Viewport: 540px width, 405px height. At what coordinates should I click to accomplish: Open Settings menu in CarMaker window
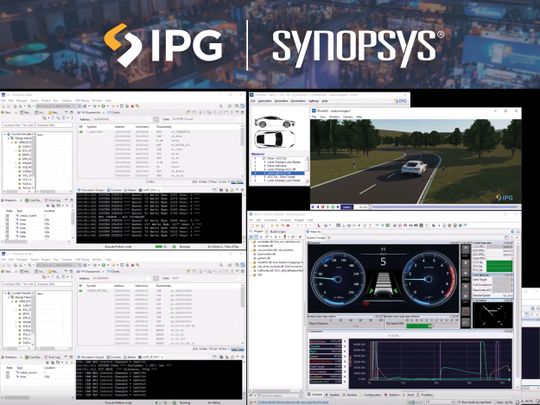point(313,101)
